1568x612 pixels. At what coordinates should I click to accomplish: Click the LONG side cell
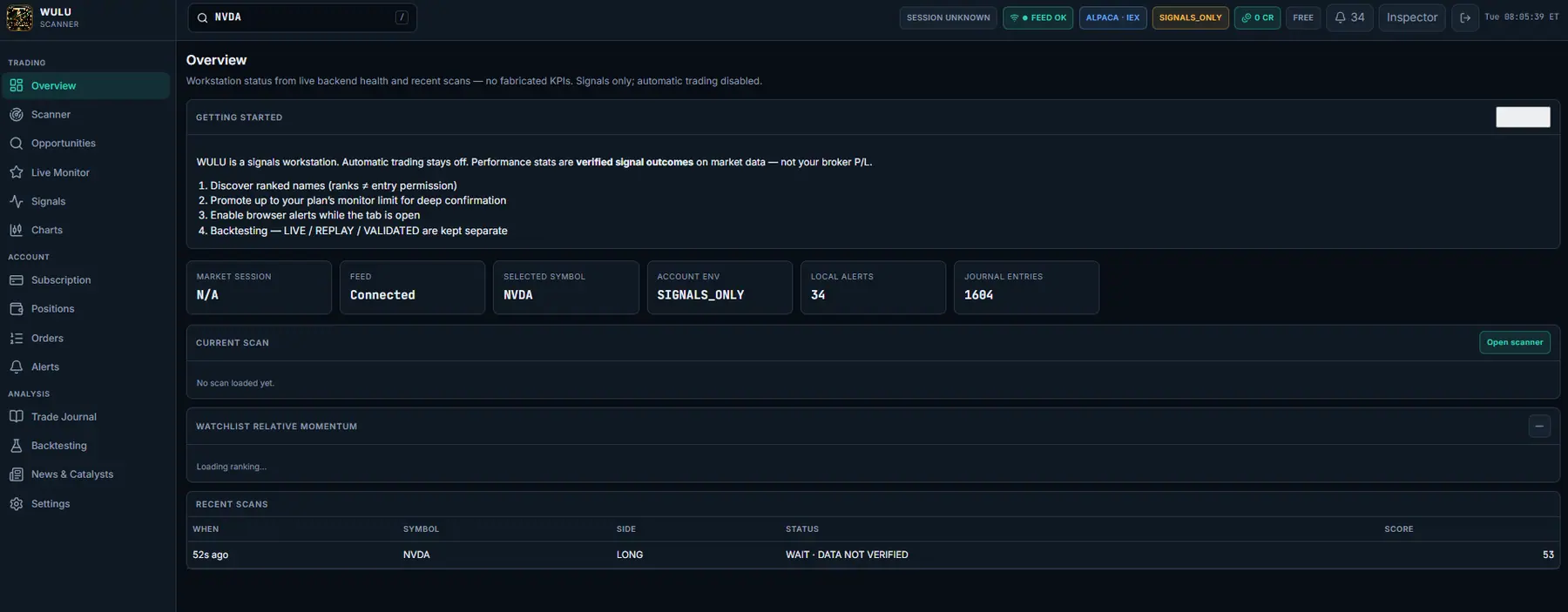630,555
